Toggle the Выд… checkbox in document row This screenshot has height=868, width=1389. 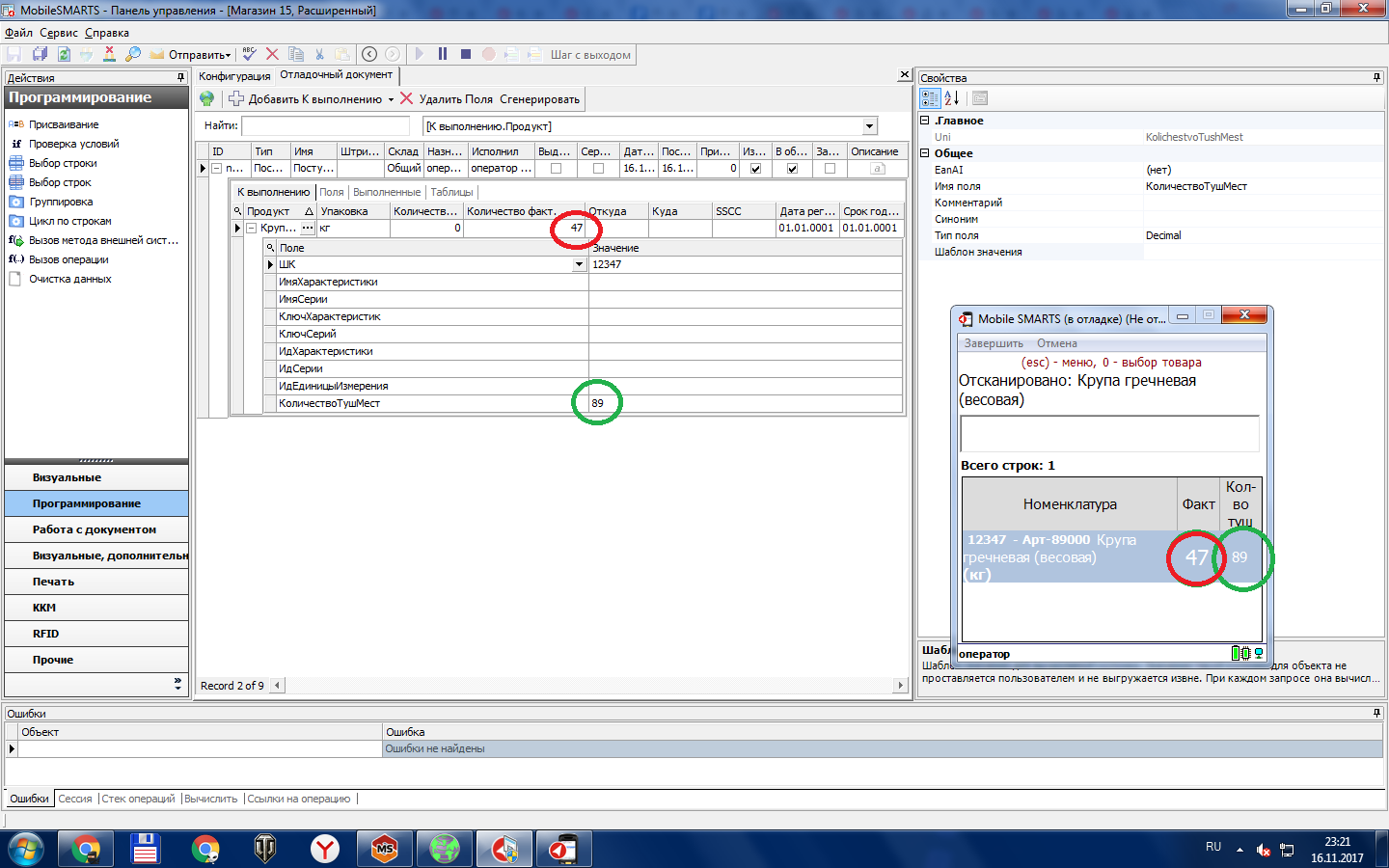556,169
